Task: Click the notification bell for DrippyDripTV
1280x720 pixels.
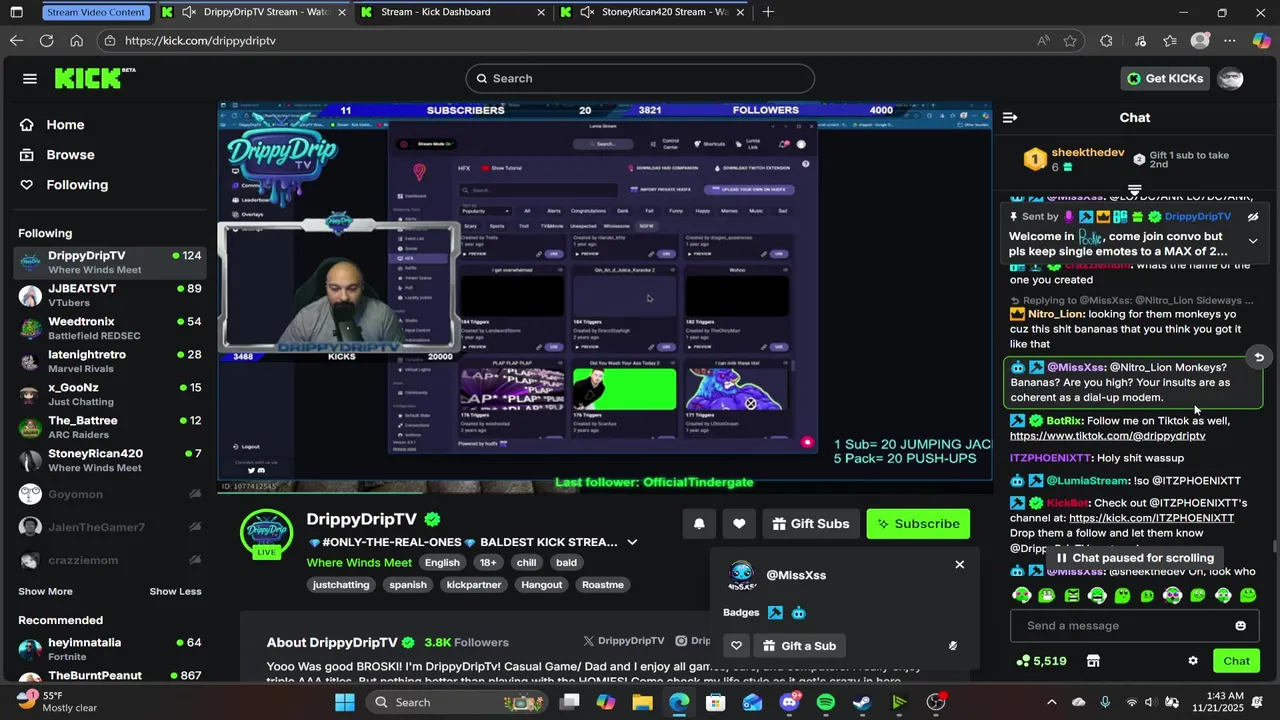Action: [699, 524]
